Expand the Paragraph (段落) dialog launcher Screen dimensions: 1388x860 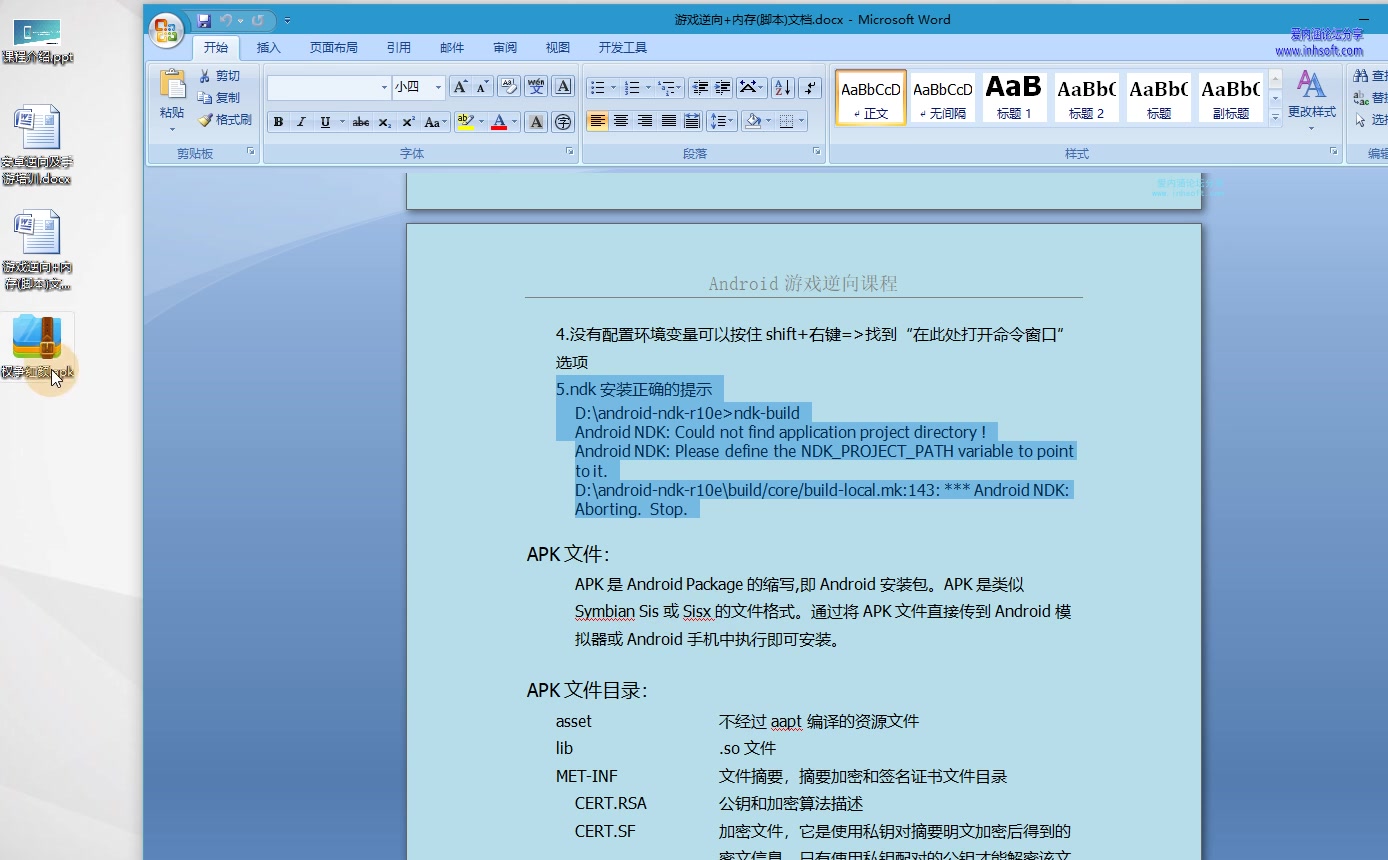tap(817, 152)
